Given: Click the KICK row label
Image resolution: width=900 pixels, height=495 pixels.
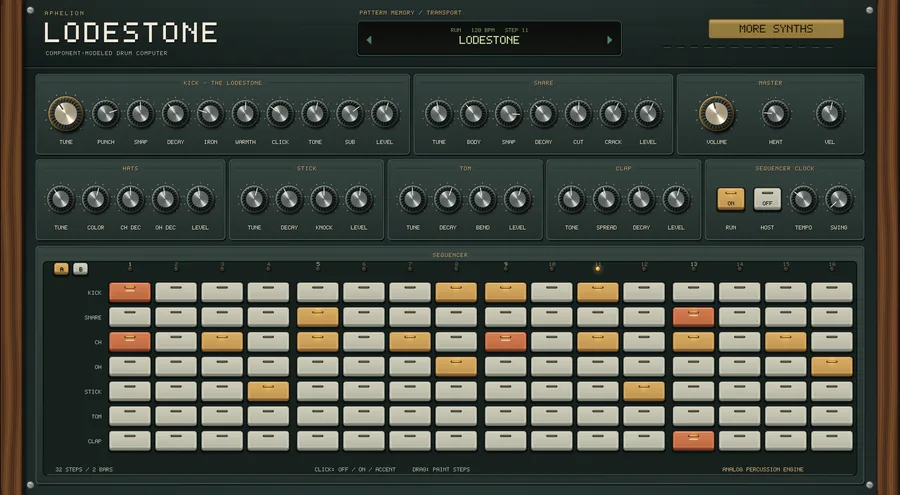Looking at the screenshot, I should (95, 293).
